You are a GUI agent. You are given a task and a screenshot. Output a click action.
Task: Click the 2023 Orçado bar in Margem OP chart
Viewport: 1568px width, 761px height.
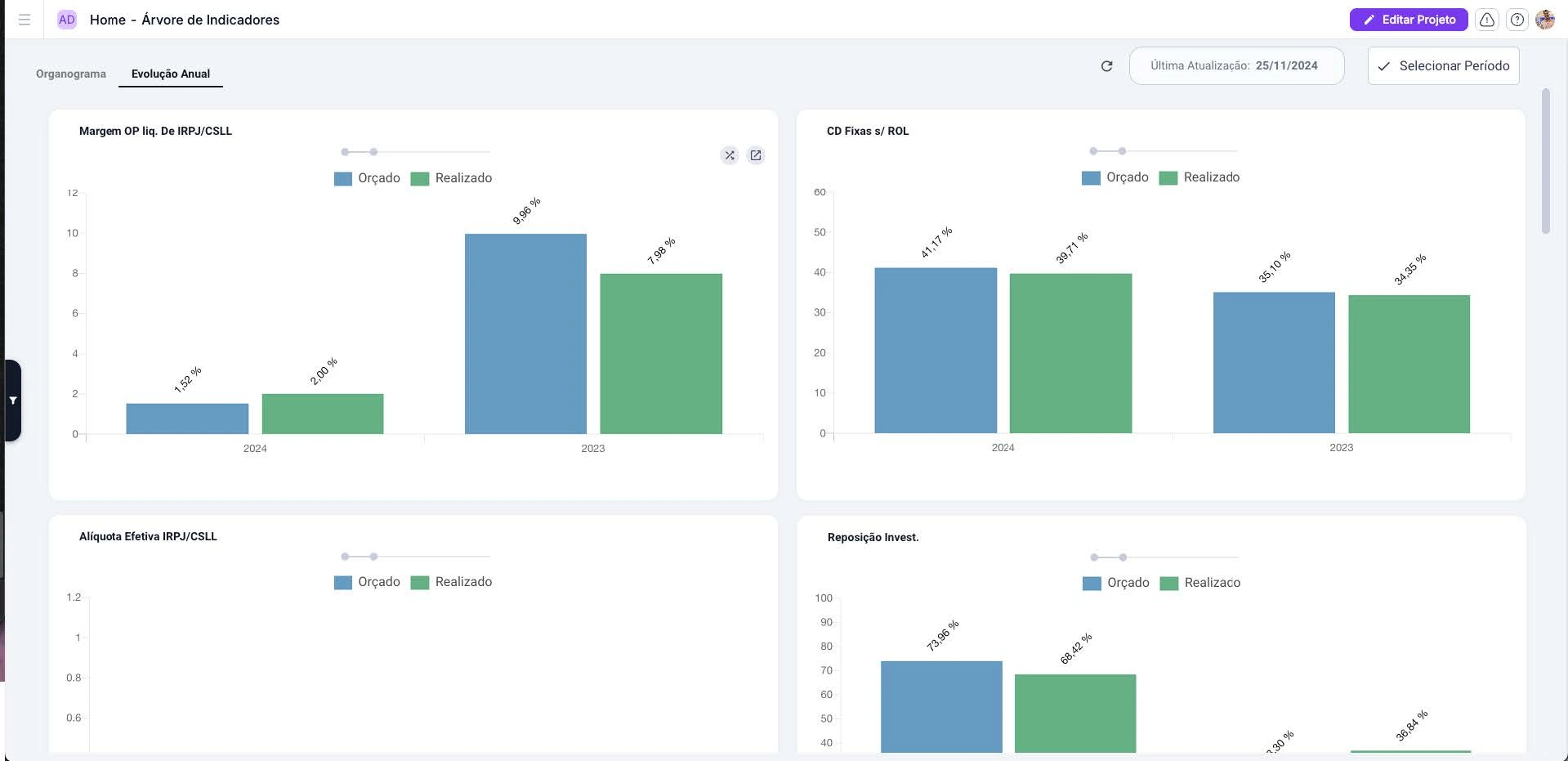click(525, 333)
